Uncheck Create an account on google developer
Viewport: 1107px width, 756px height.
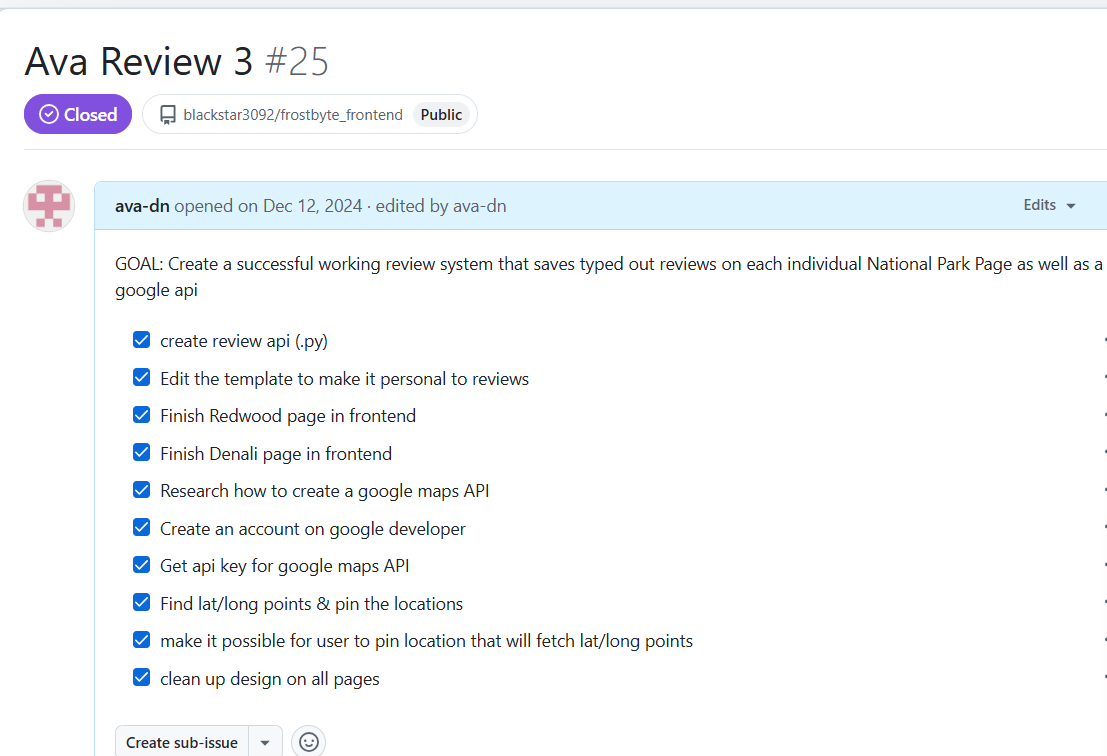(141, 527)
